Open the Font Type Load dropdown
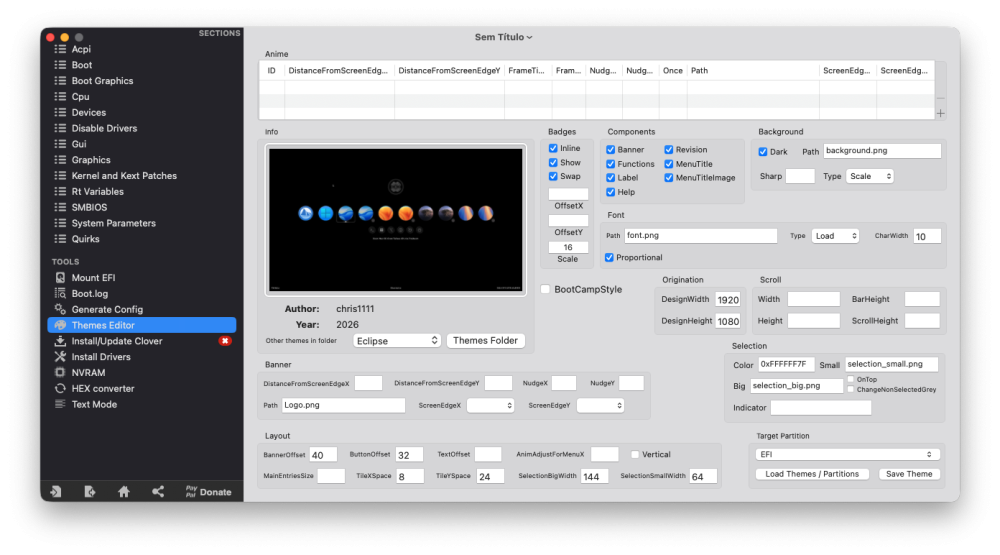This screenshot has width=1000, height=555. tap(835, 236)
